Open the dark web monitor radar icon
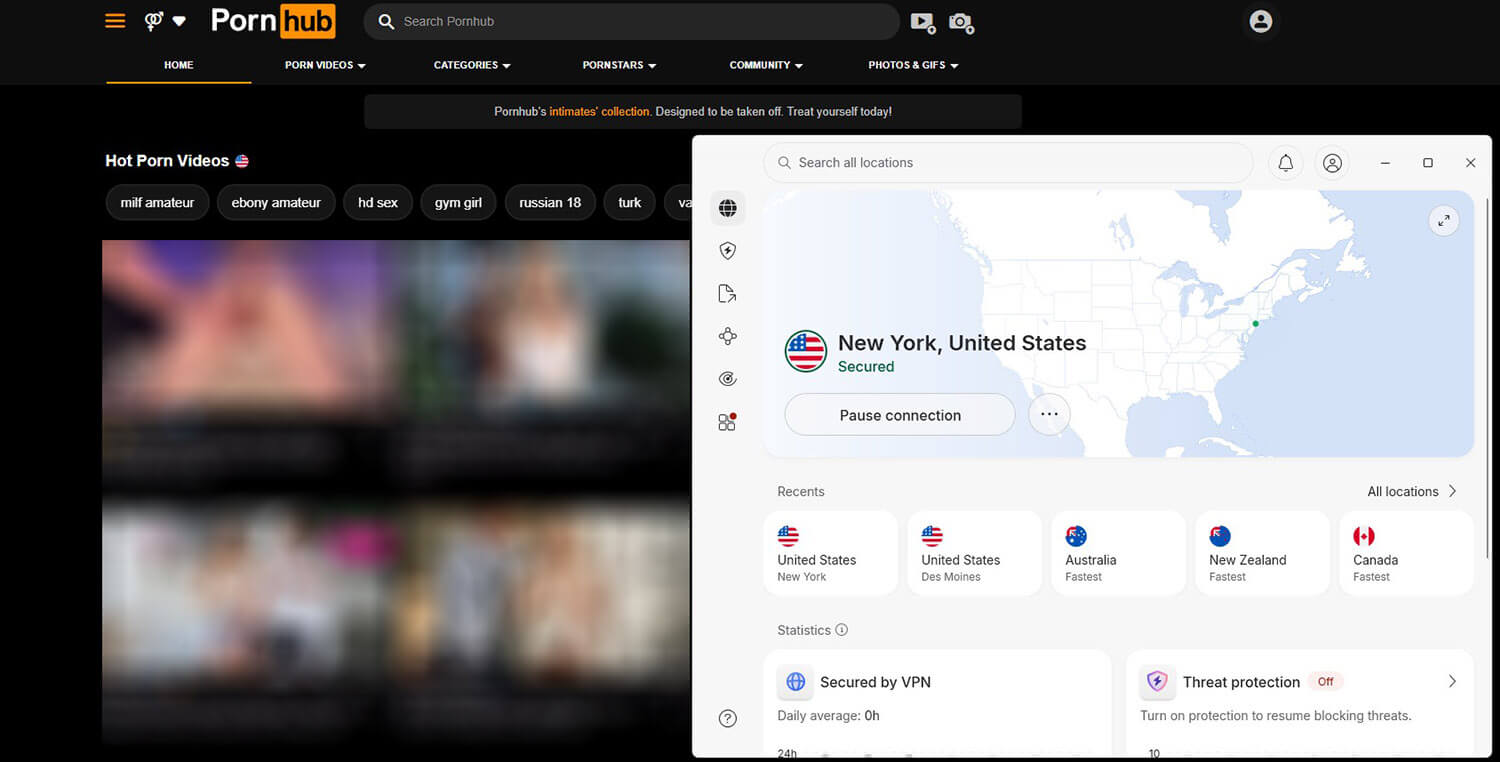 coord(728,379)
